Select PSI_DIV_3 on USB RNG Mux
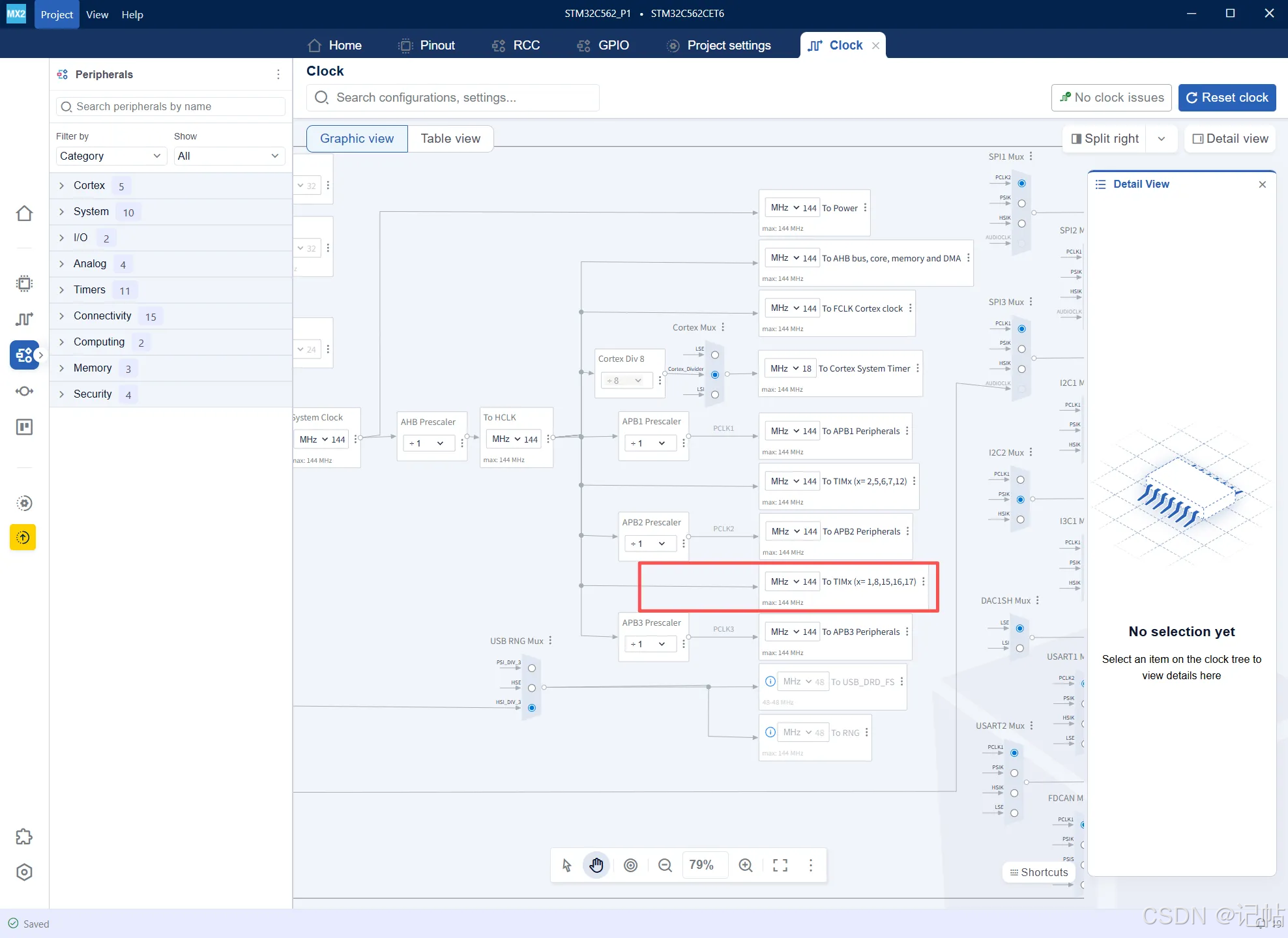This screenshot has height=938, width=1288. tap(532, 668)
